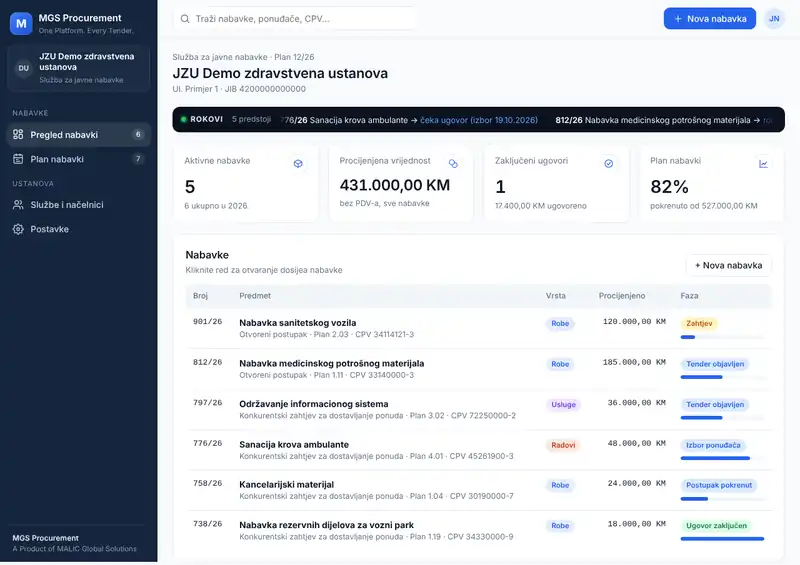Click the 5 predstoji deadlines label
Screen dimensions: 800x565
252,119
